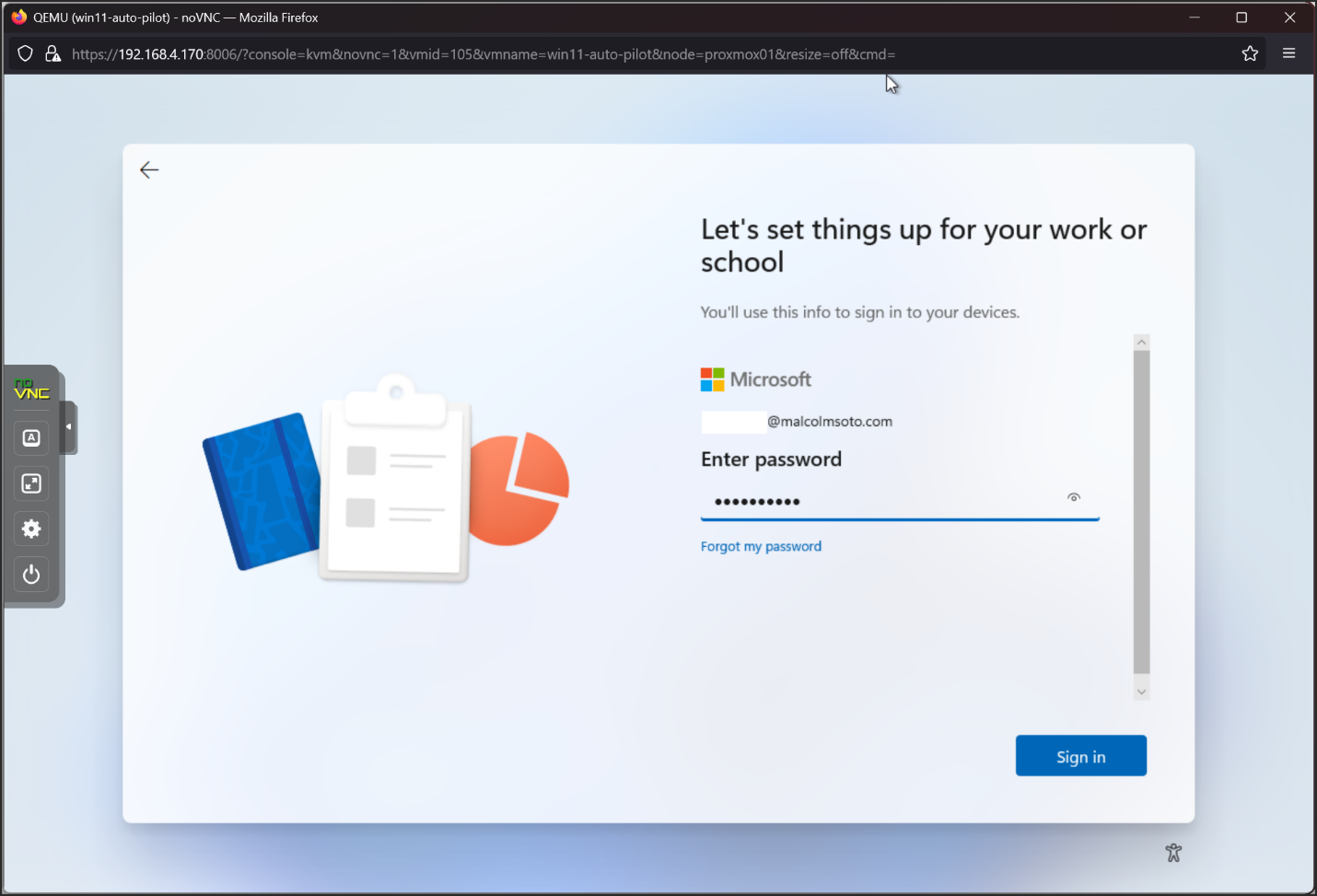Click the back arrow on setup page
This screenshot has height=896, width=1317.
(149, 169)
